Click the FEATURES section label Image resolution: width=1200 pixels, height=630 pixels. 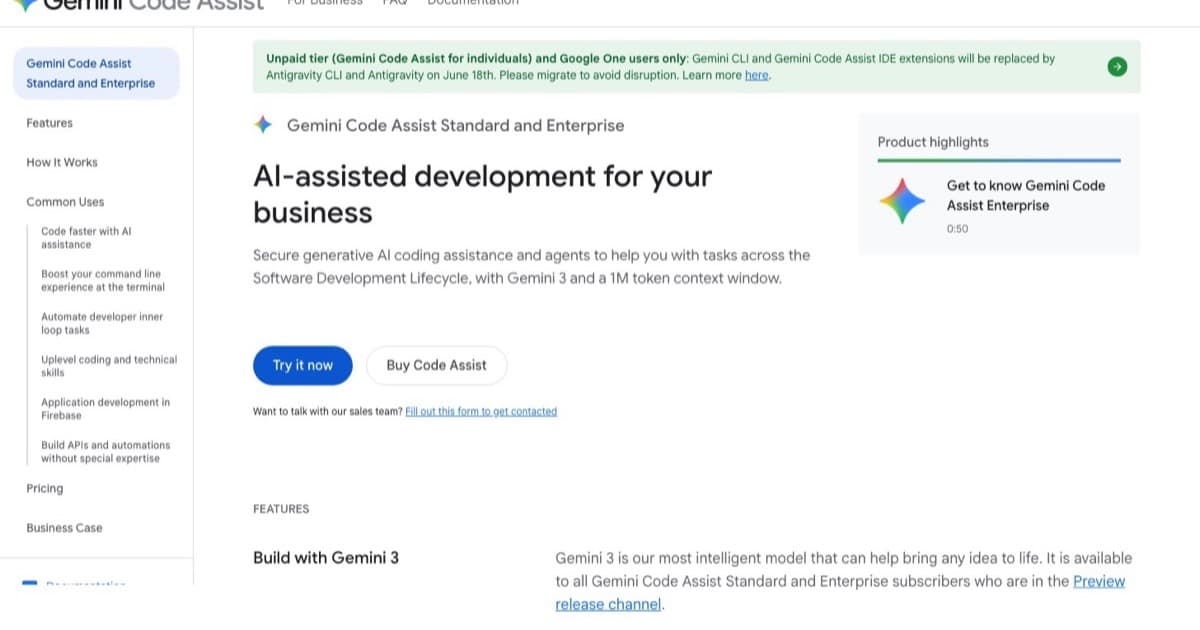coord(281,509)
